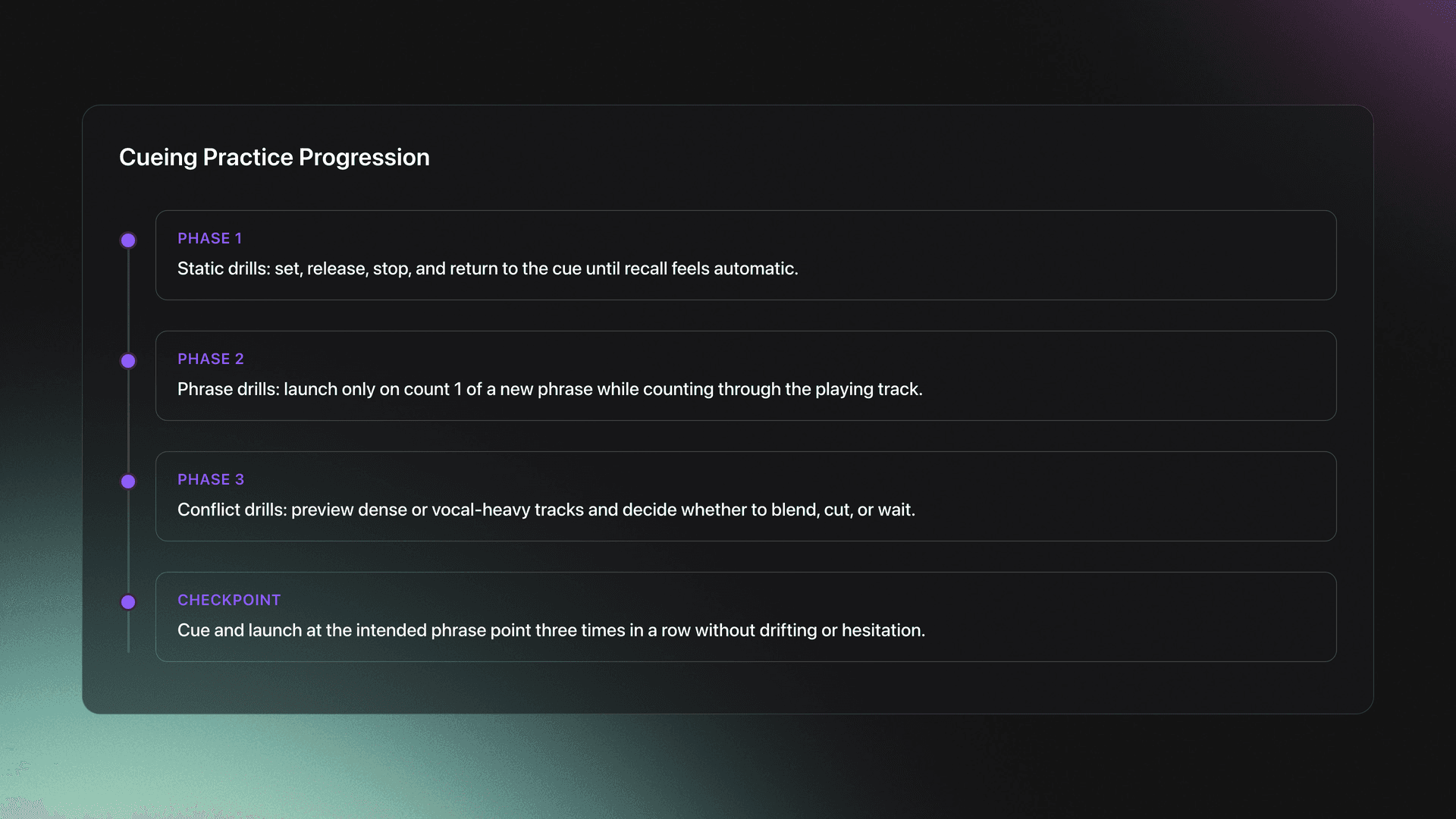Click the "PHASE 1" purple label
1456x819 pixels.
coord(209,238)
